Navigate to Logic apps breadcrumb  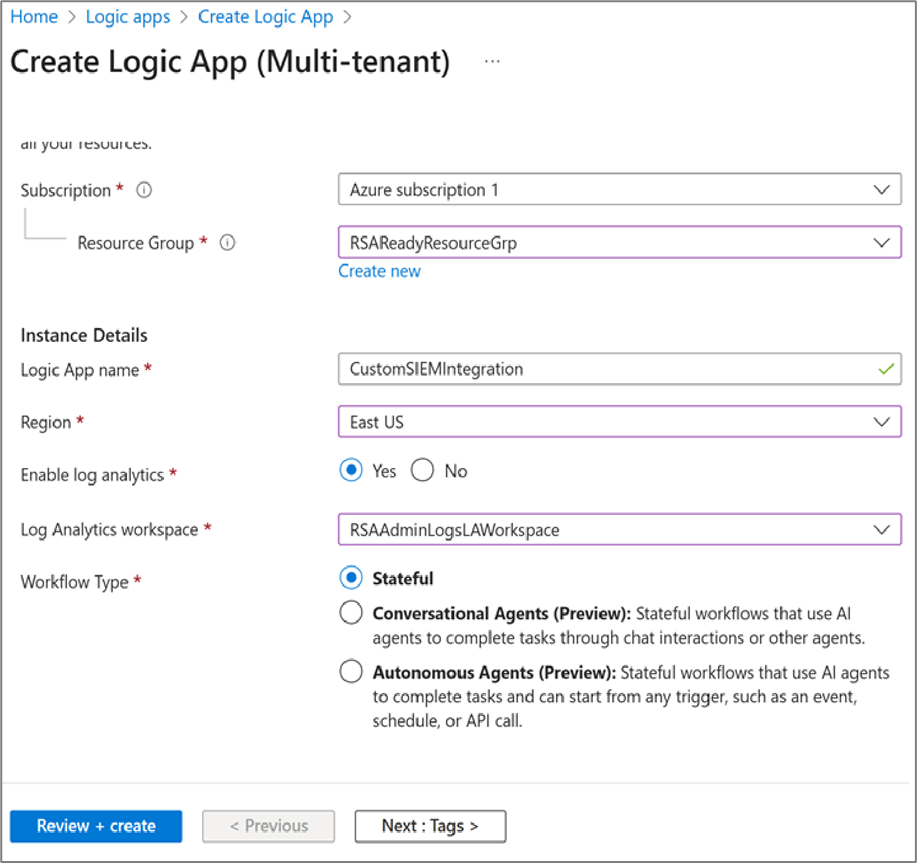(x=128, y=17)
